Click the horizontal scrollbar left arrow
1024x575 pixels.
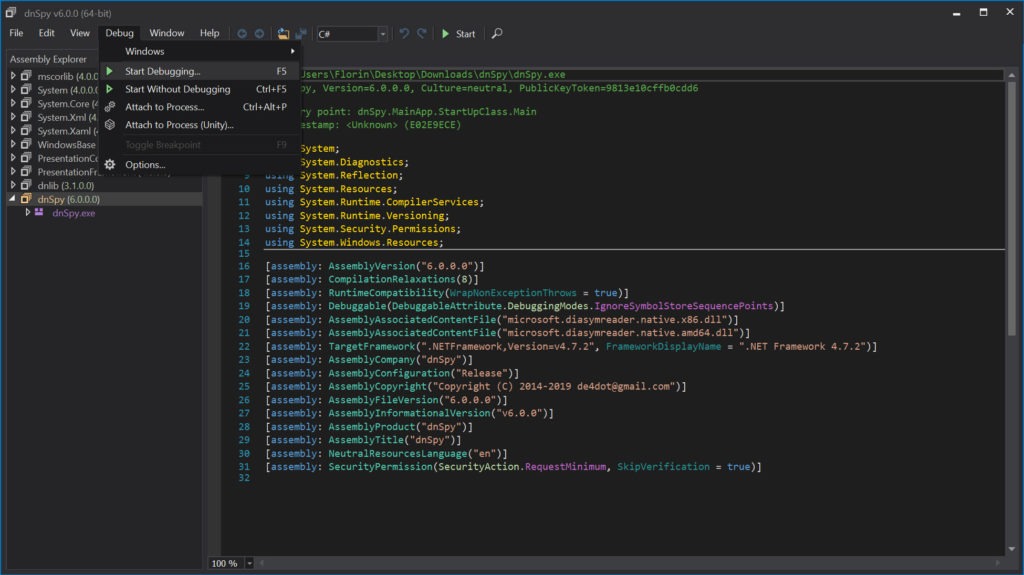pos(262,563)
